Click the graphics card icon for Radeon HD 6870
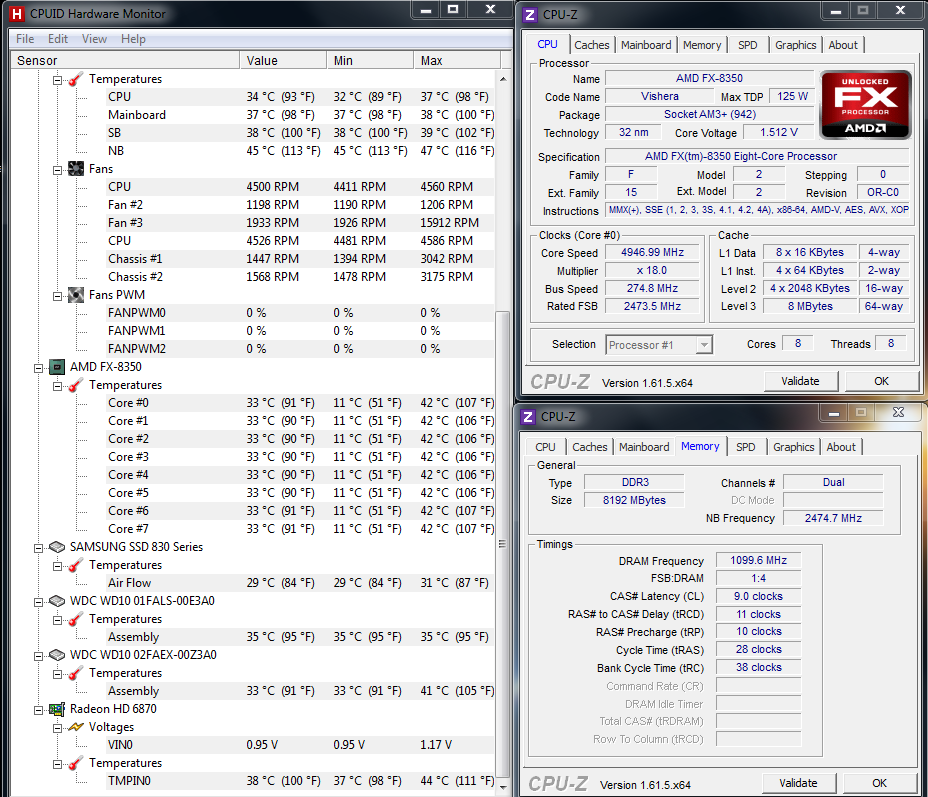The height and width of the screenshot is (797, 928). pos(57,709)
